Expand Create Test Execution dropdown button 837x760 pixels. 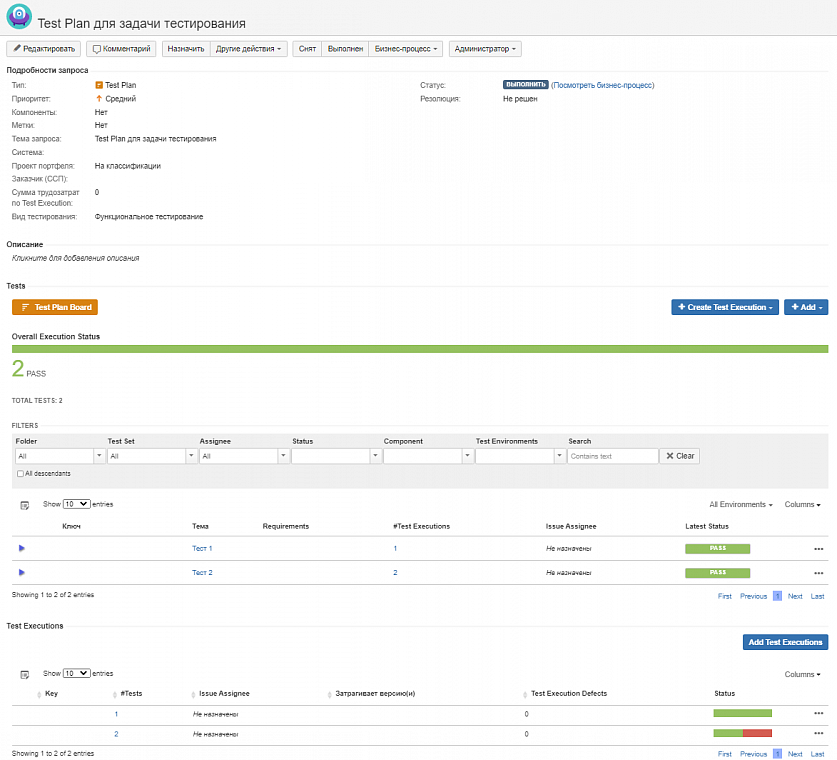pyautogui.click(x=725, y=307)
